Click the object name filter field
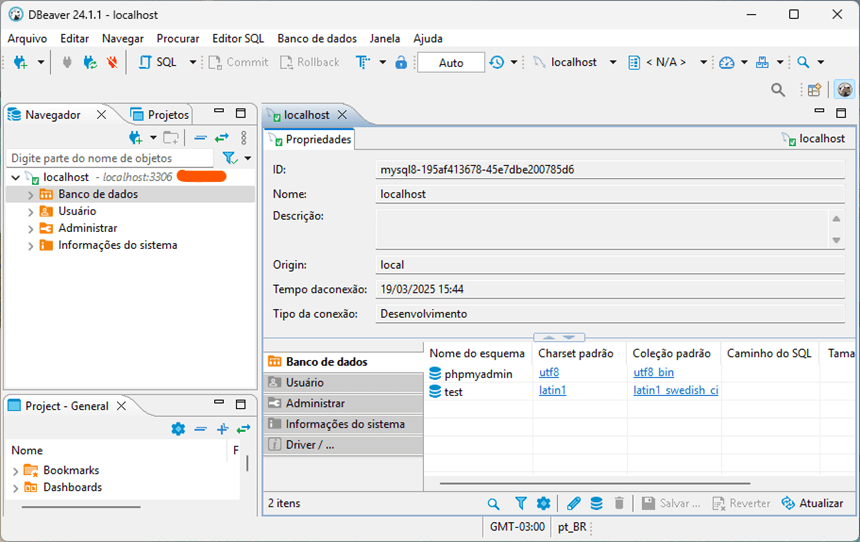The height and width of the screenshot is (542, 860). 110,158
